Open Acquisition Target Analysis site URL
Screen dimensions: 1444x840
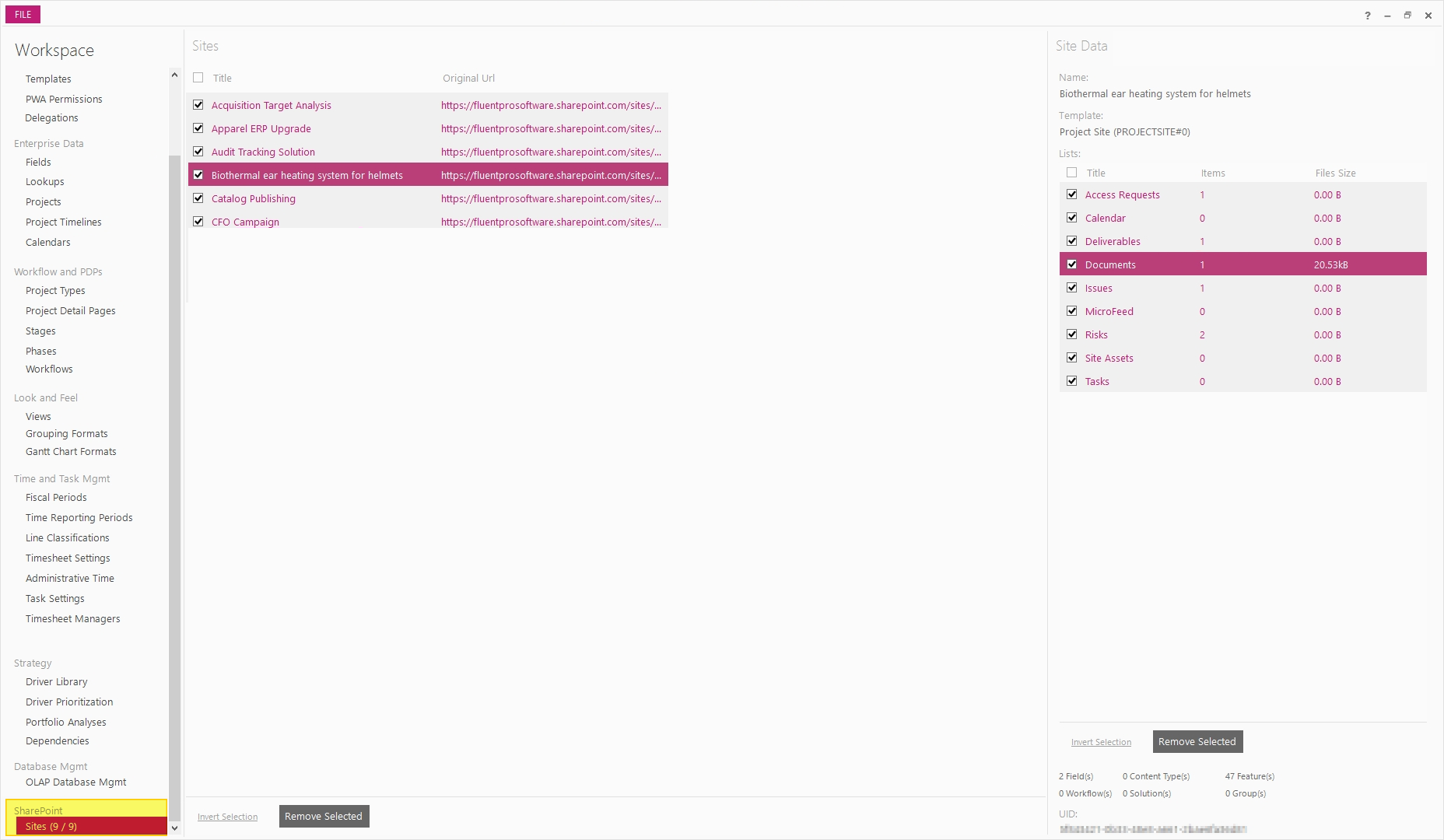(x=551, y=105)
